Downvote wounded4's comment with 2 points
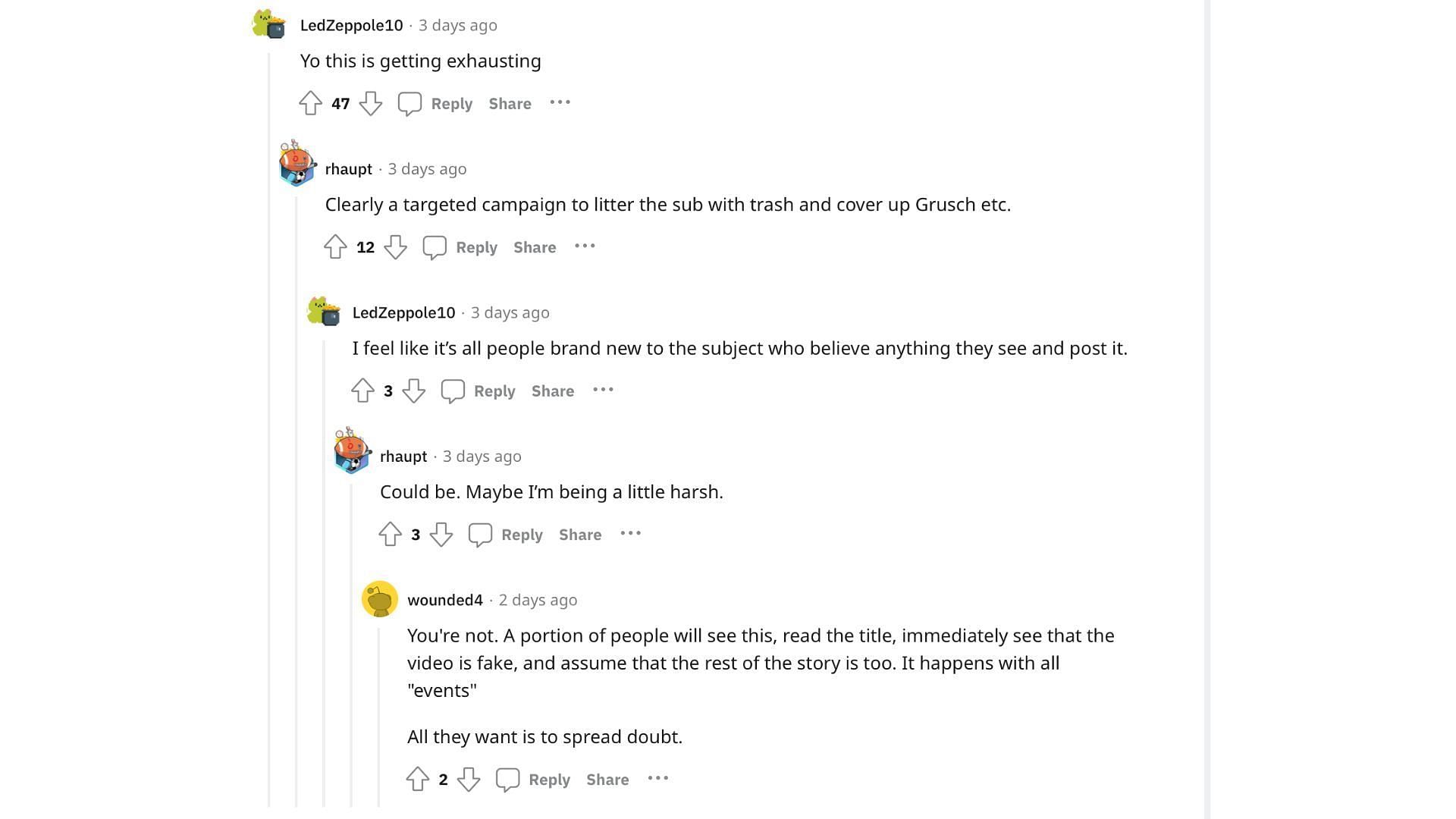The width and height of the screenshot is (1456, 819). point(469,779)
